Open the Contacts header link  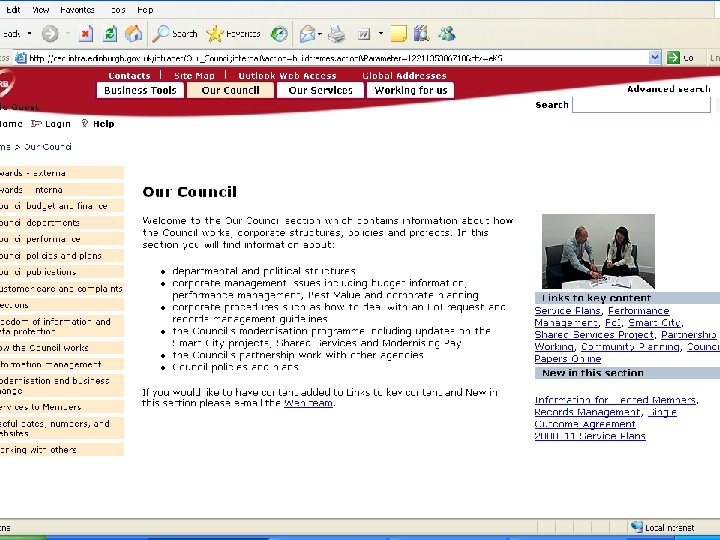(x=129, y=76)
